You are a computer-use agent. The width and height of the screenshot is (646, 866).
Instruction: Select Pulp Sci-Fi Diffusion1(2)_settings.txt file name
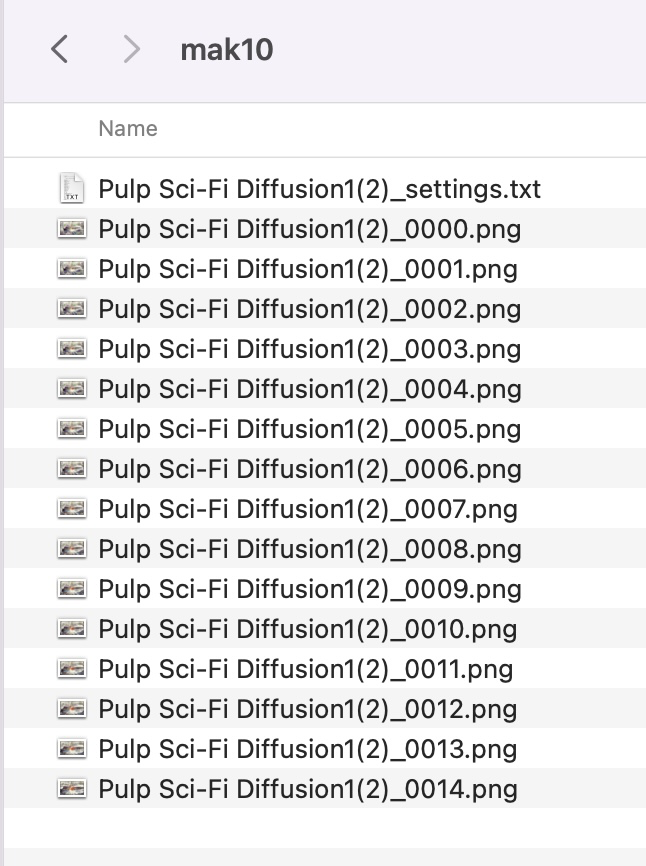coord(319,189)
